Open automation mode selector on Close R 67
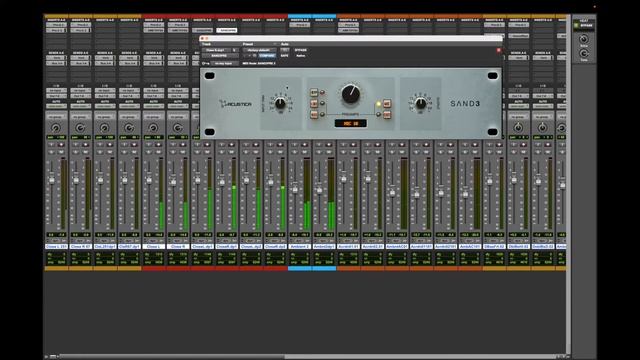 click(80, 106)
